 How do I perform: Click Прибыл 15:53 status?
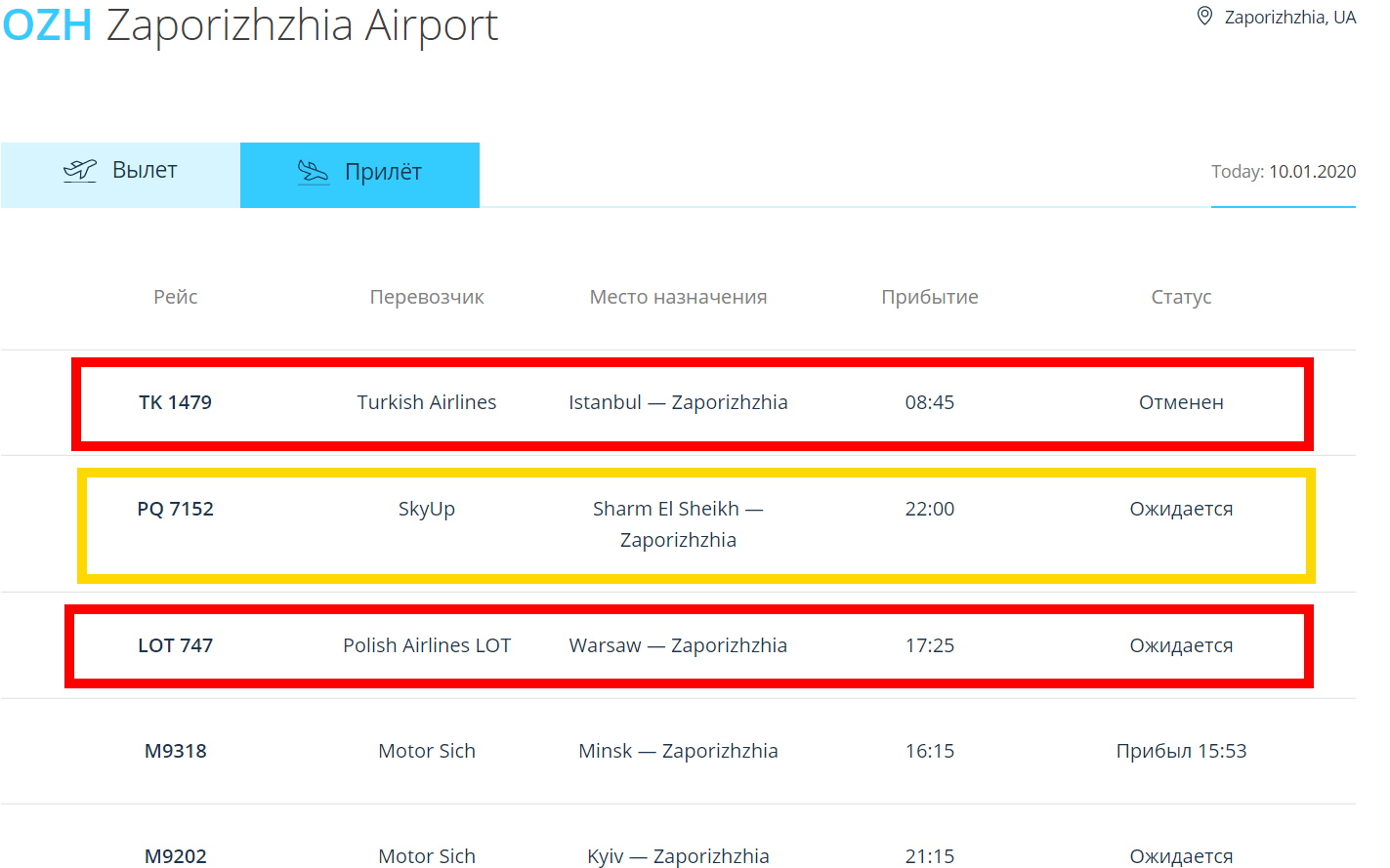coord(1181,751)
